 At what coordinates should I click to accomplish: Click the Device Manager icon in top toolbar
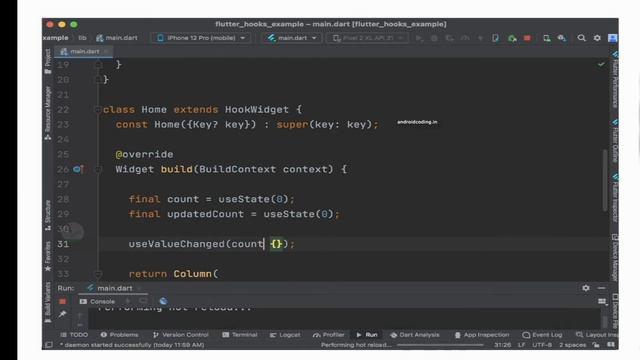(547, 38)
